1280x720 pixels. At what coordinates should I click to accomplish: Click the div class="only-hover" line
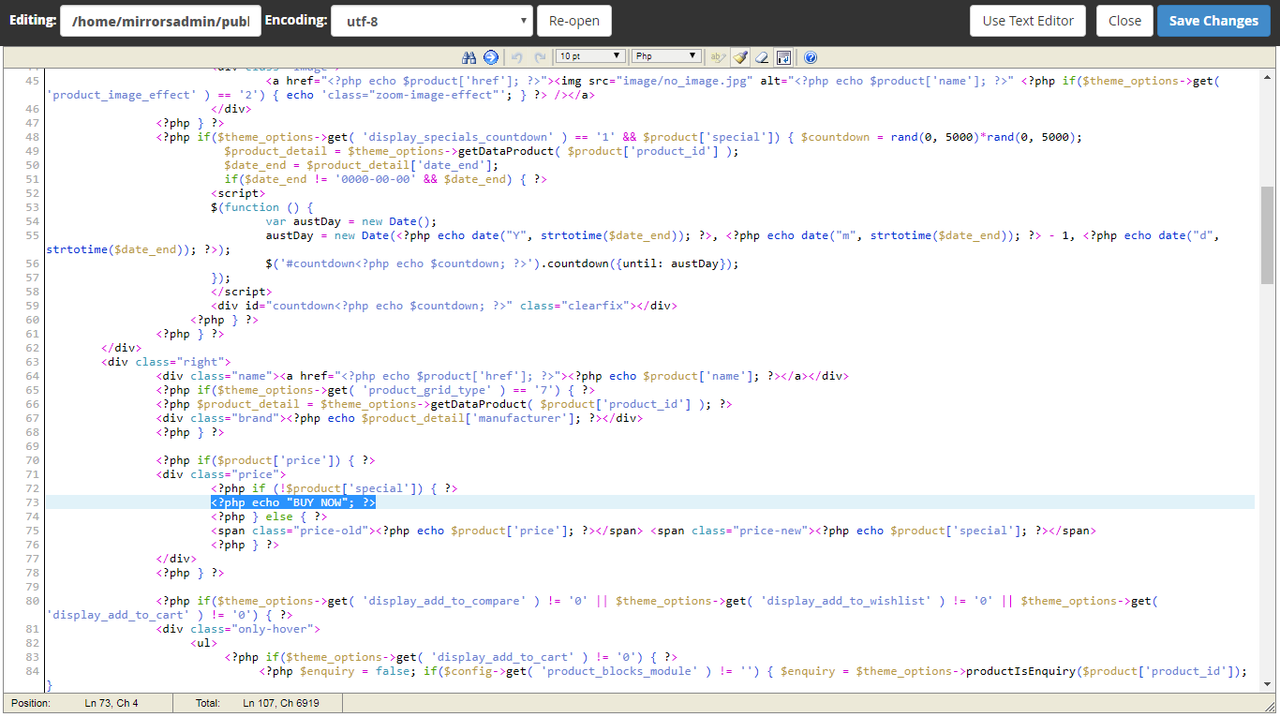[x=238, y=629]
